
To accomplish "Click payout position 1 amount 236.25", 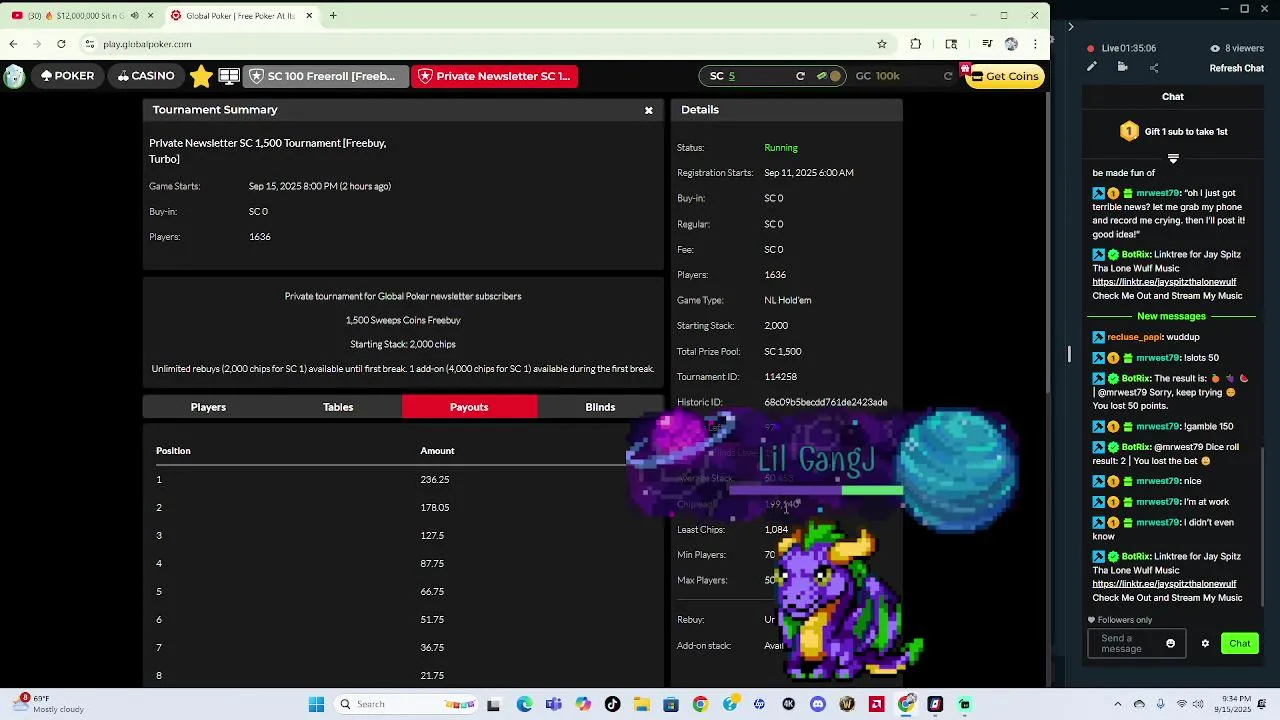I will click(434, 480).
